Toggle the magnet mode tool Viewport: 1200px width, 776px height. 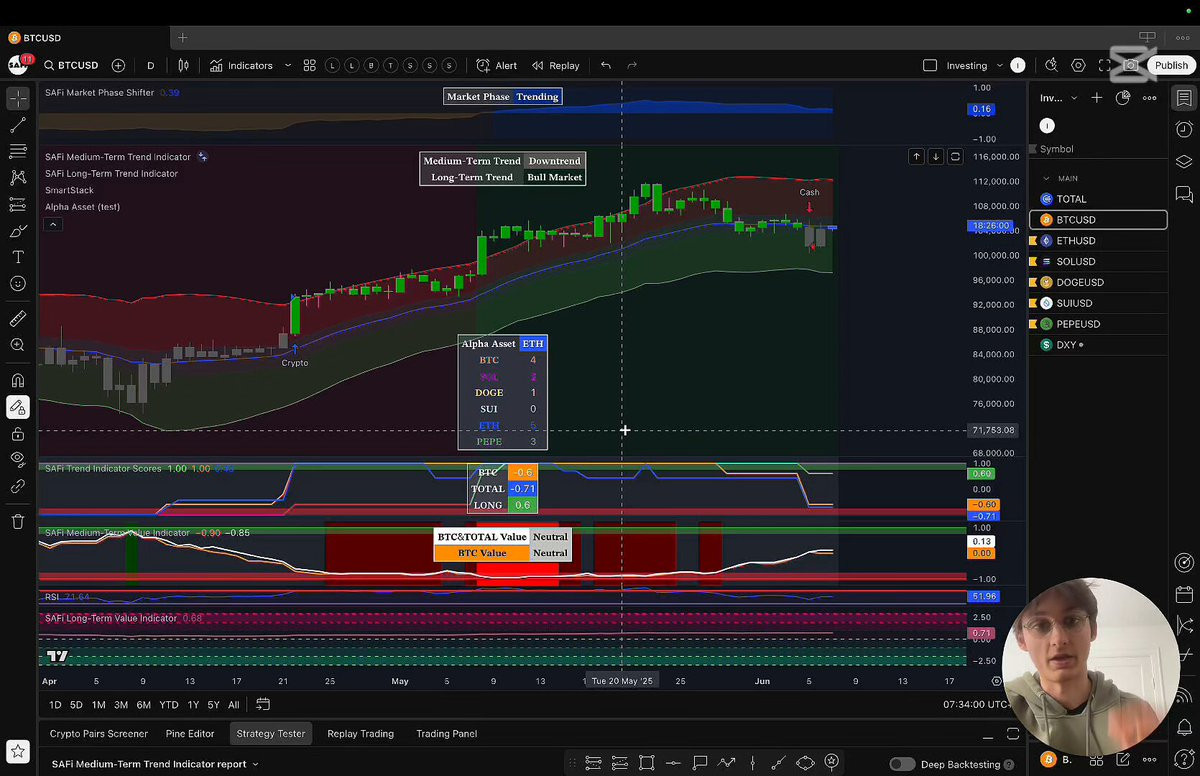tap(18, 380)
